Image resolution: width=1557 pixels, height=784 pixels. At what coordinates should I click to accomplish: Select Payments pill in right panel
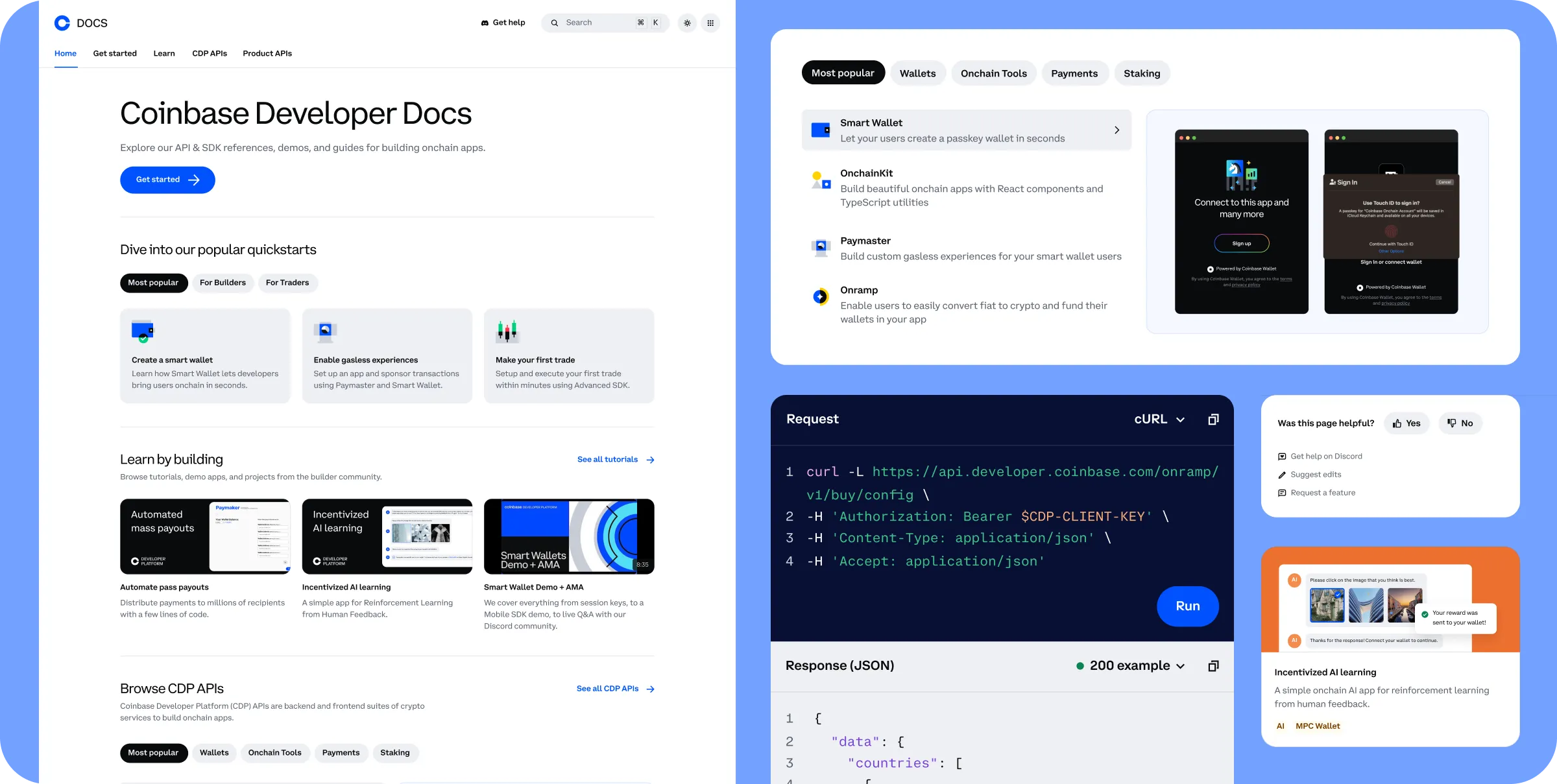click(1074, 73)
